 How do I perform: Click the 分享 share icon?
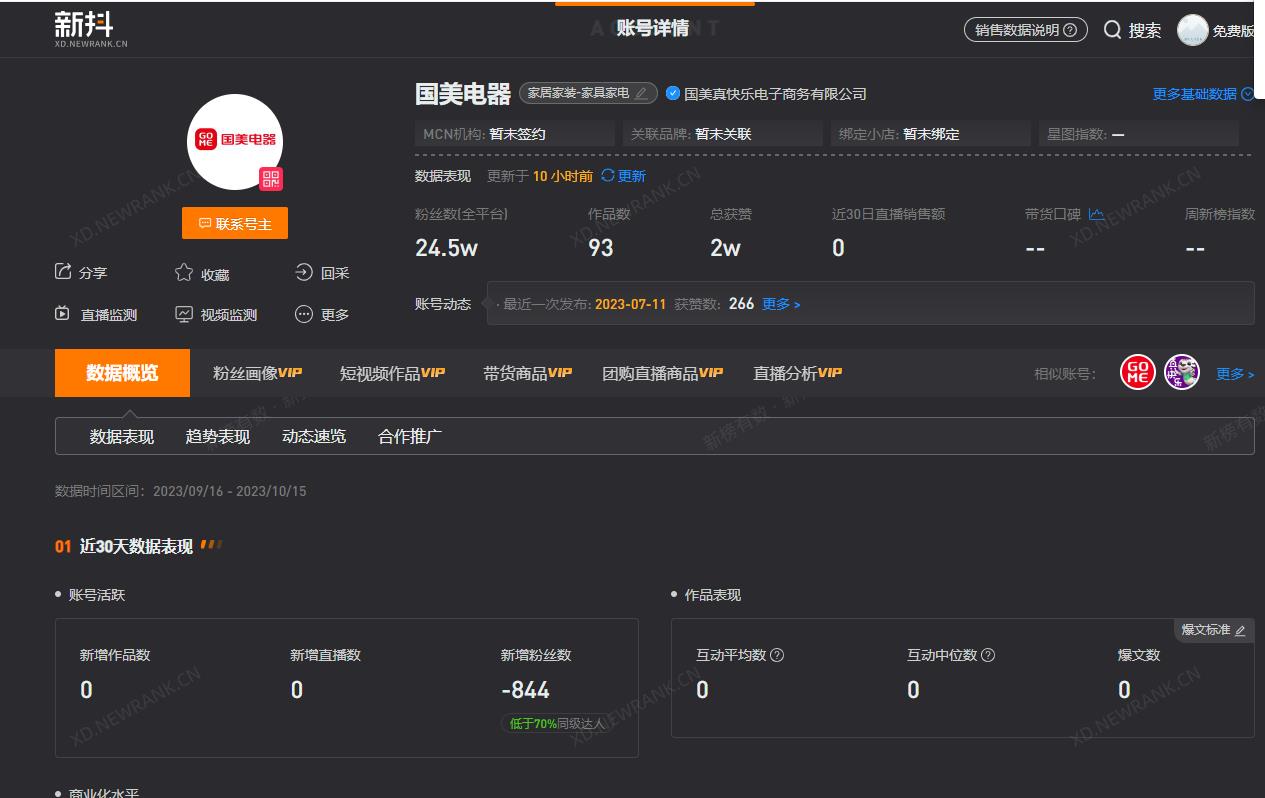[63, 272]
